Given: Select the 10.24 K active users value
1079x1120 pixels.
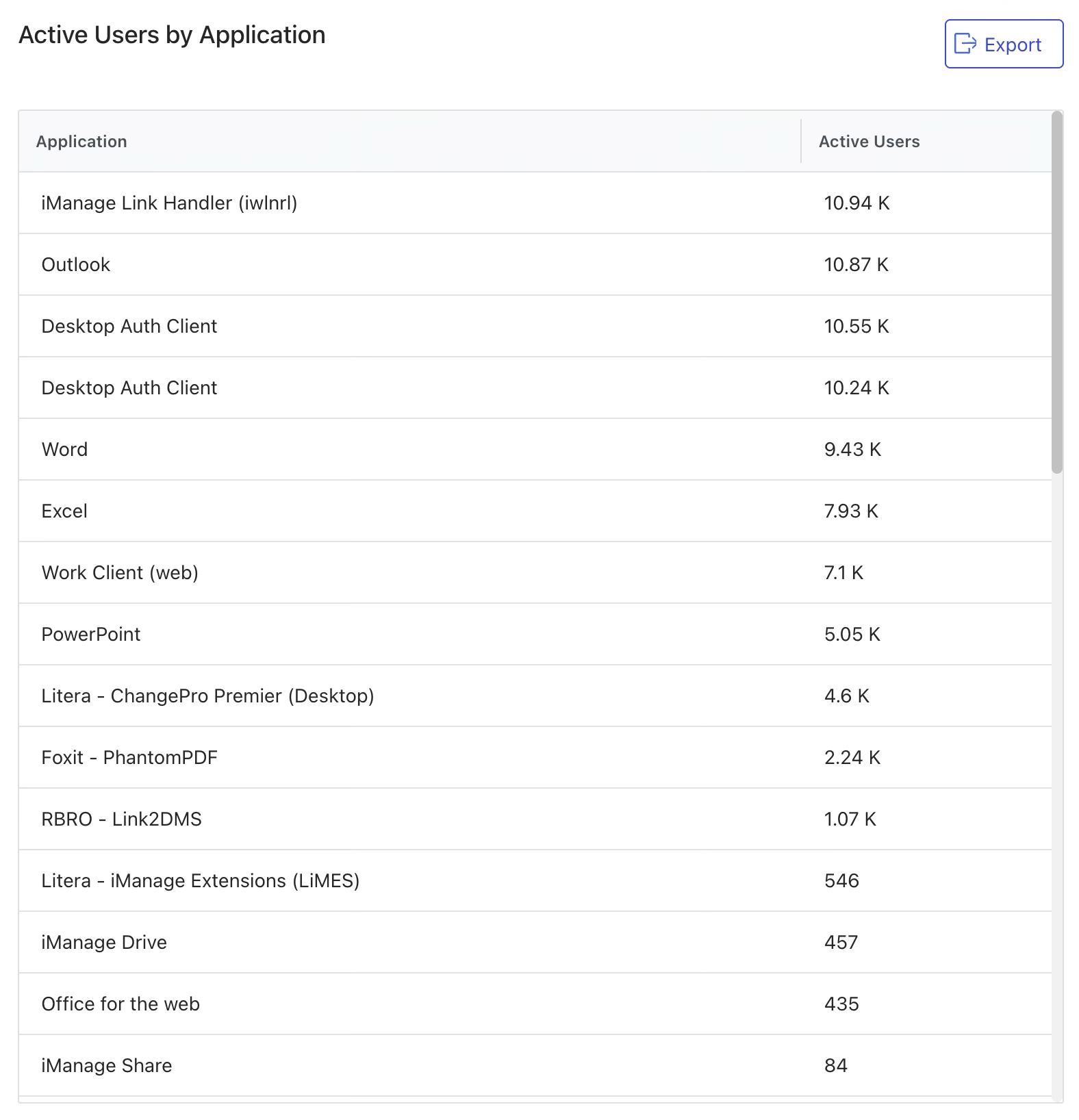Looking at the screenshot, I should [856, 388].
